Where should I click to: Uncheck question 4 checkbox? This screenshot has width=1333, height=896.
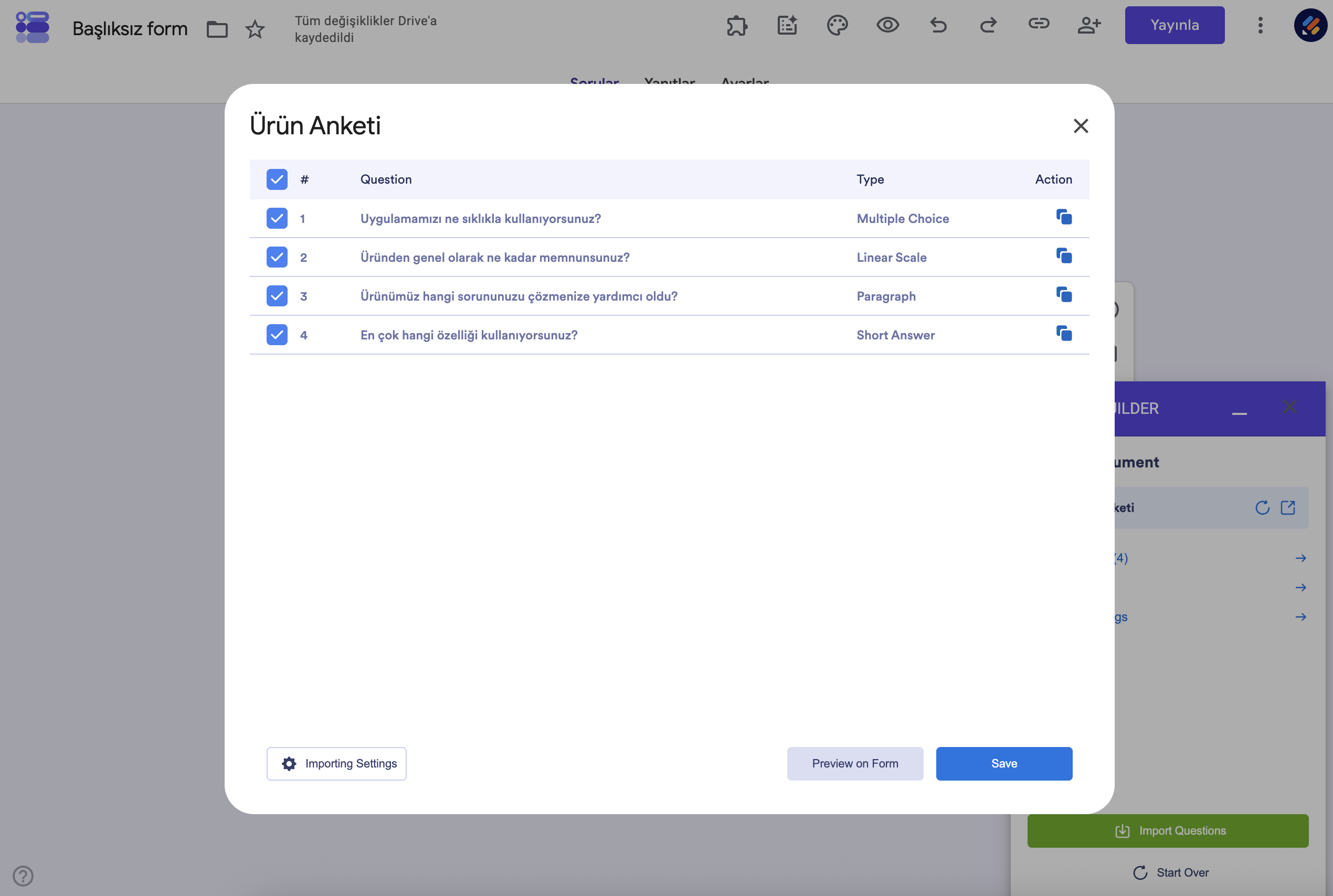point(277,335)
